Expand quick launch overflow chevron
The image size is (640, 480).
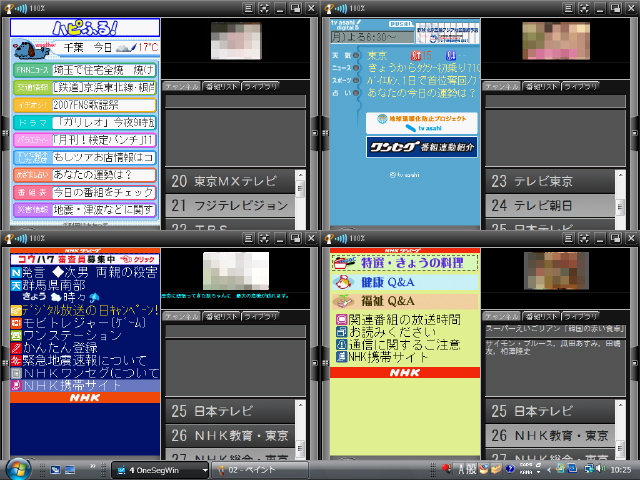(93, 467)
